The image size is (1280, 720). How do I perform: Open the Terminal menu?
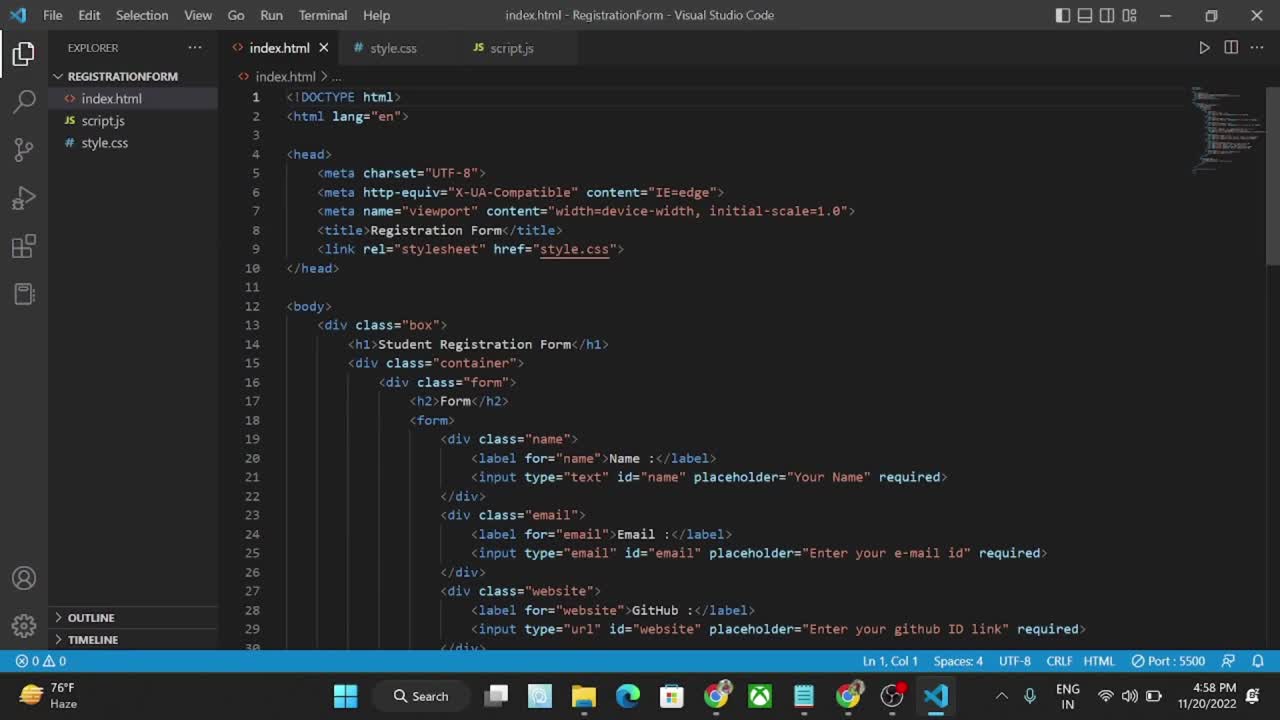pos(323,15)
